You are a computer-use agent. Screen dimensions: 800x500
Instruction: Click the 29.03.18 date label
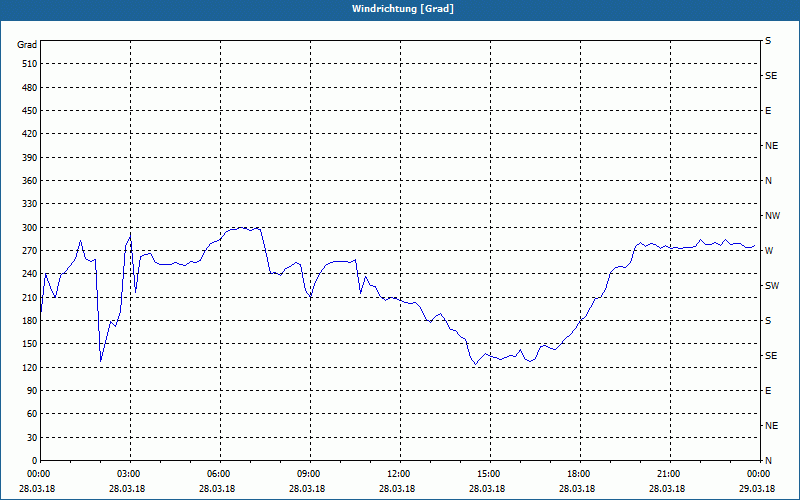point(757,489)
